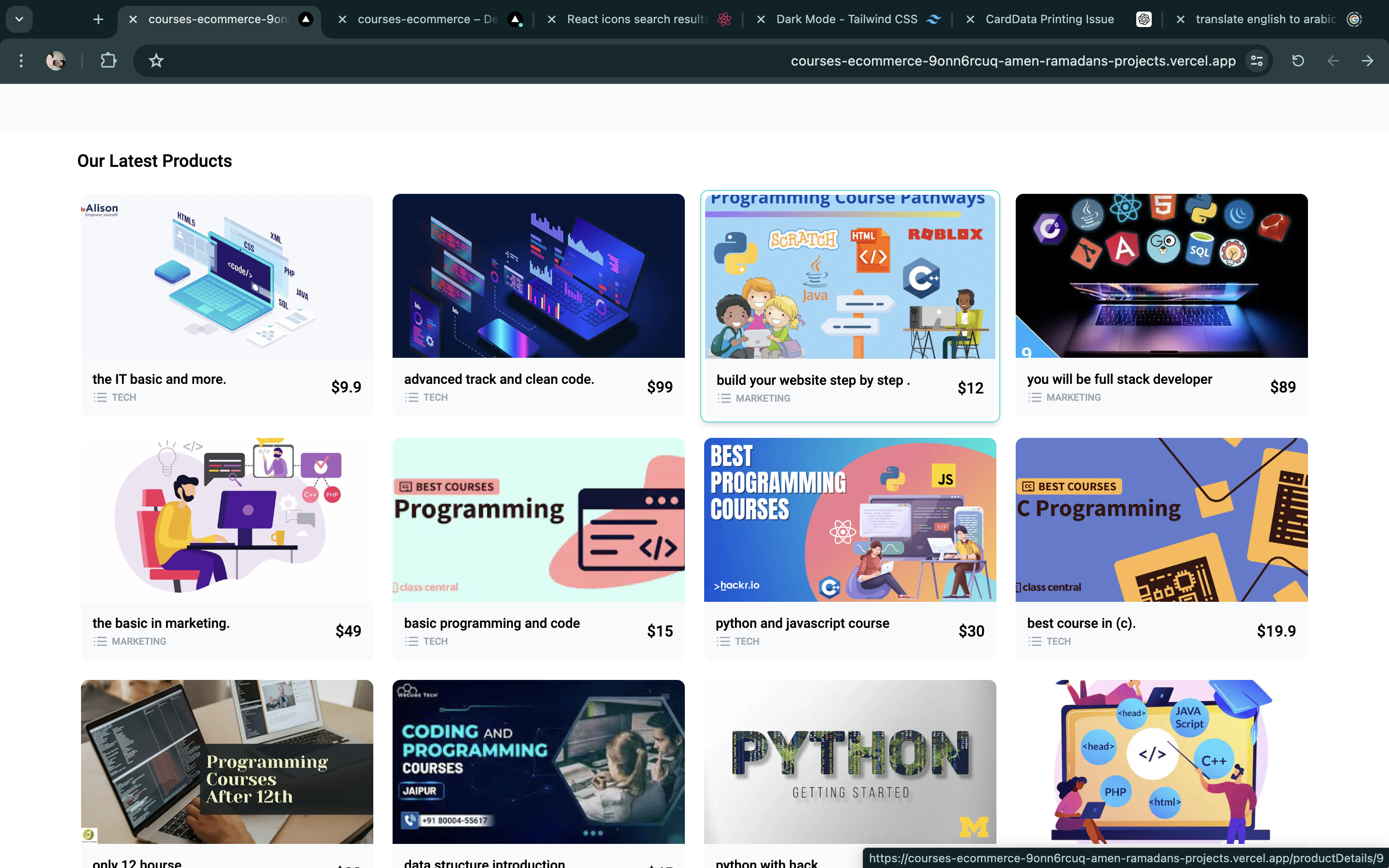Open the extensions puzzle icon

pos(108,60)
